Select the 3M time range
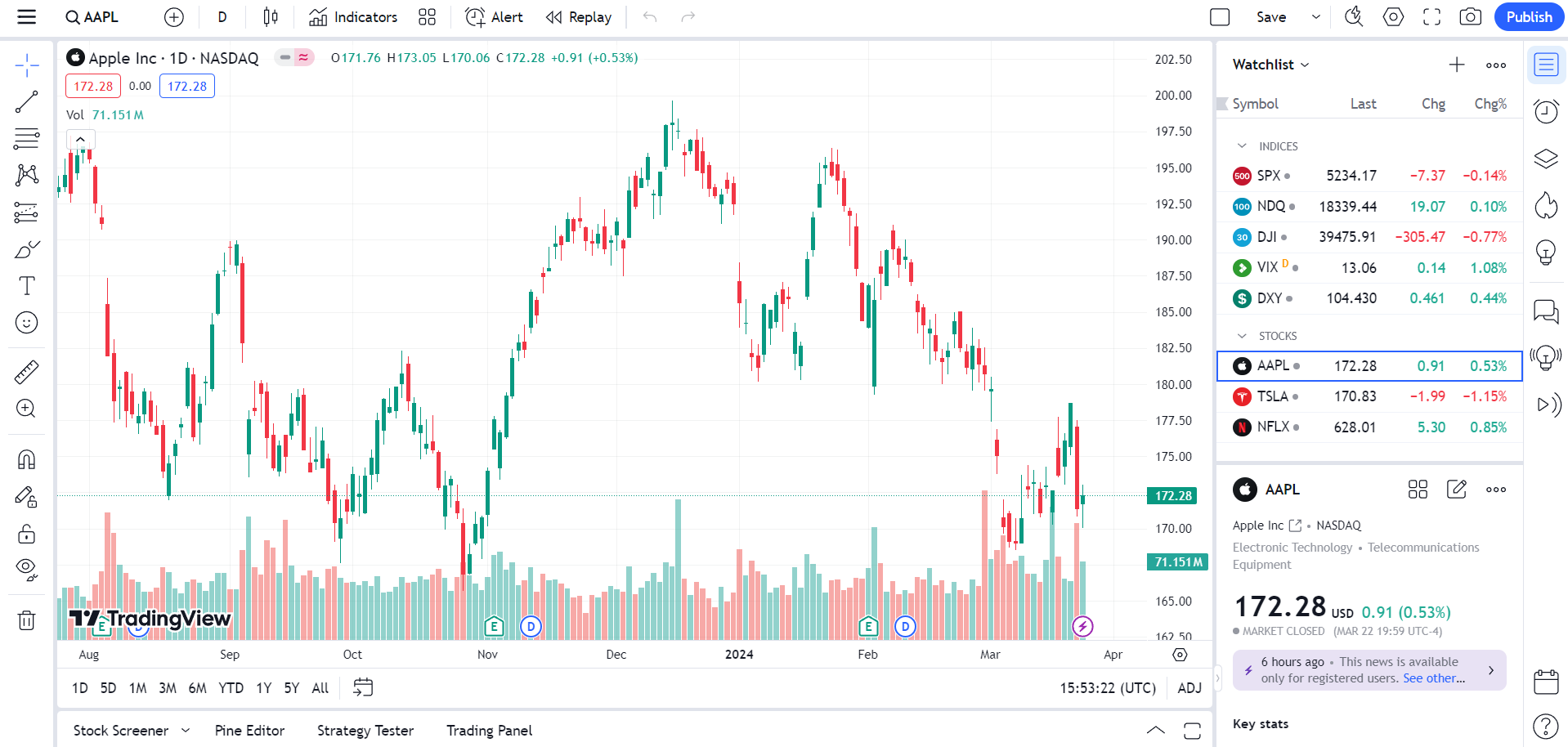Screen dimensions: 1568x747 click(168, 688)
